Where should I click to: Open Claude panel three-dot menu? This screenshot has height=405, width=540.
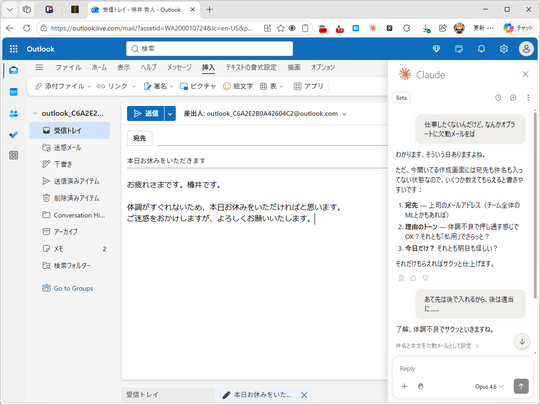click(528, 98)
